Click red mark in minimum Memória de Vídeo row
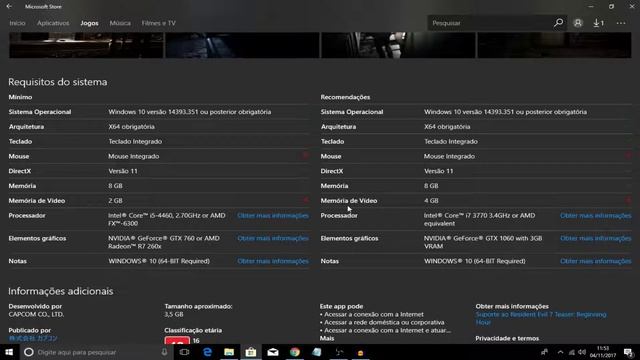The image size is (640, 360). coord(305,200)
